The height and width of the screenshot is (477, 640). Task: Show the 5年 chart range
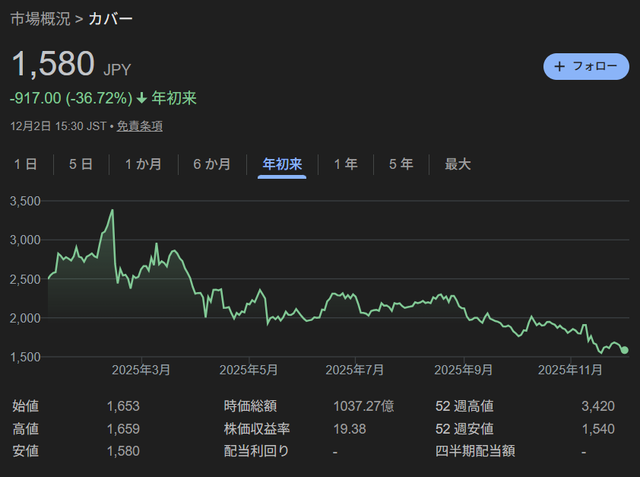pyautogui.click(x=401, y=164)
